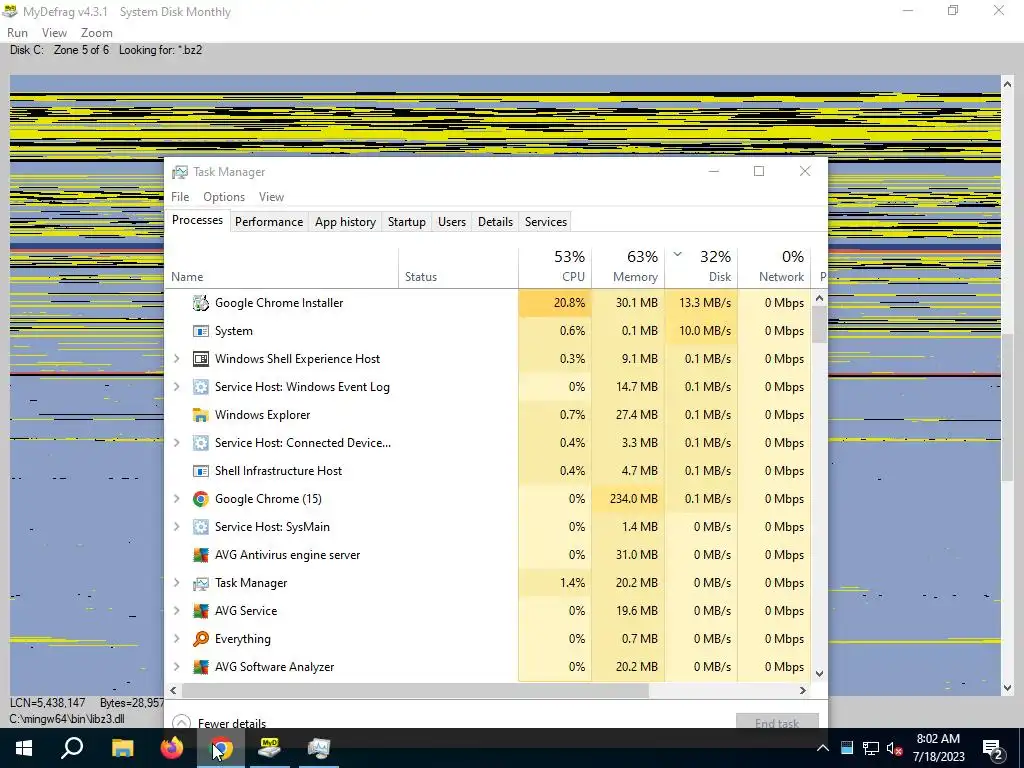Open the Users tab
Image resolution: width=1024 pixels, height=768 pixels.
(452, 222)
